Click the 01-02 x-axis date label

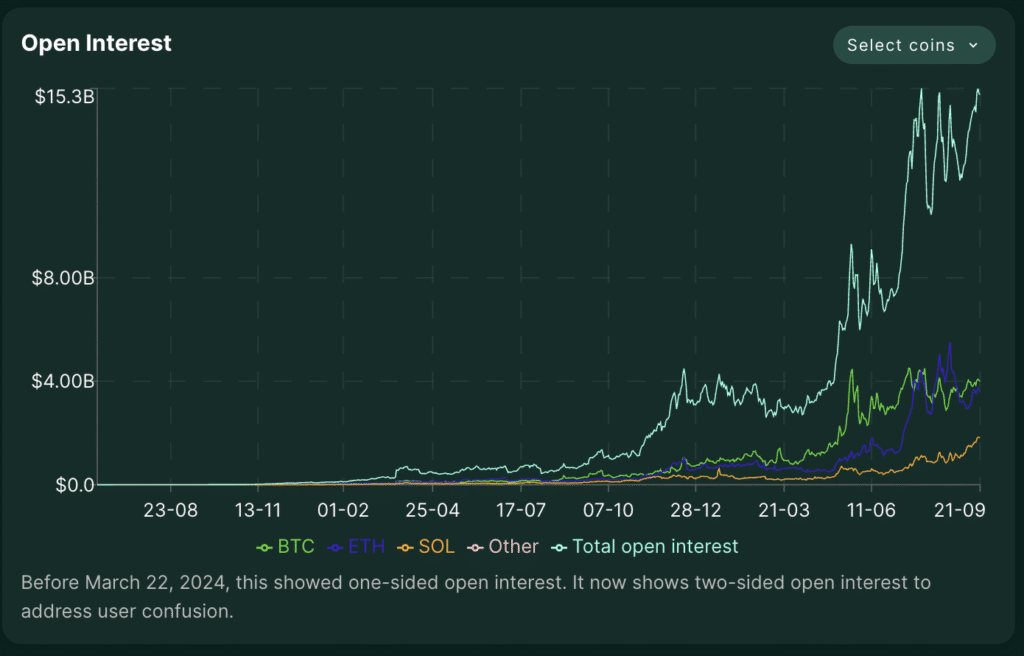click(344, 510)
